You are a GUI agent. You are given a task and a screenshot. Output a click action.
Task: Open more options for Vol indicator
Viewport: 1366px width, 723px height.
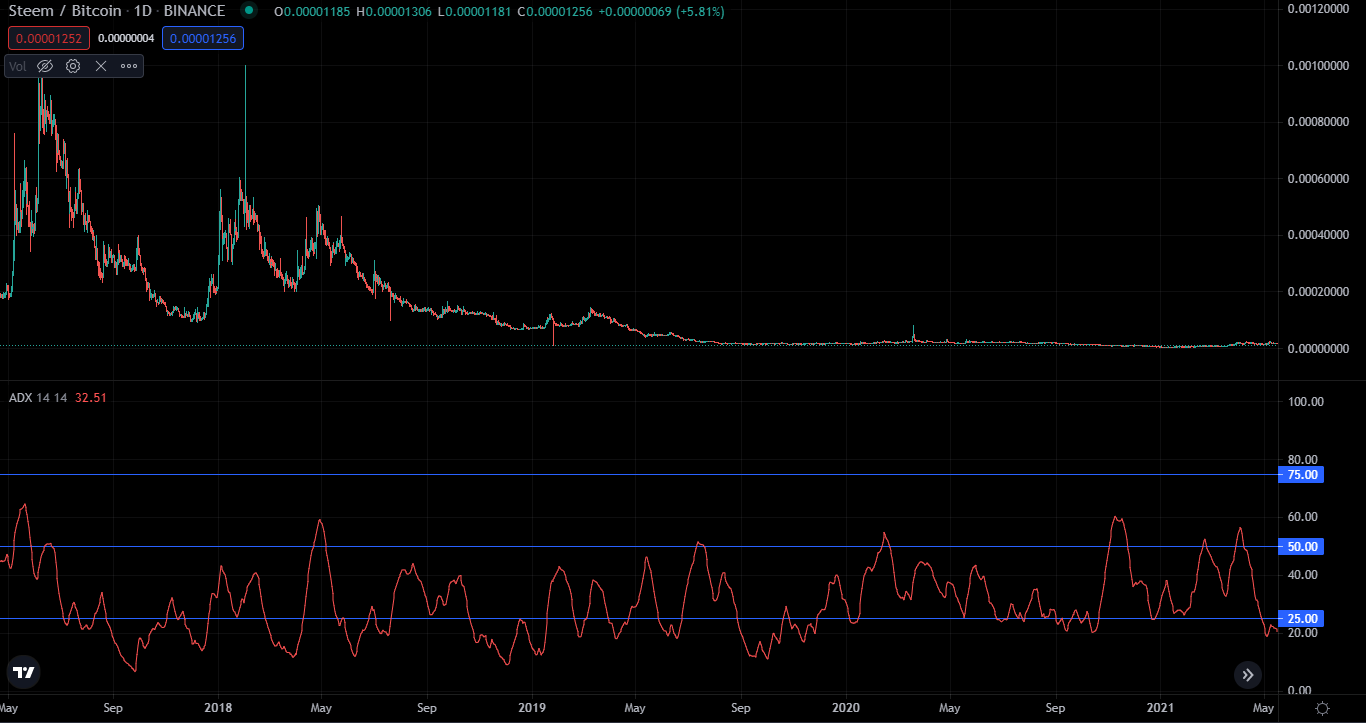129,66
